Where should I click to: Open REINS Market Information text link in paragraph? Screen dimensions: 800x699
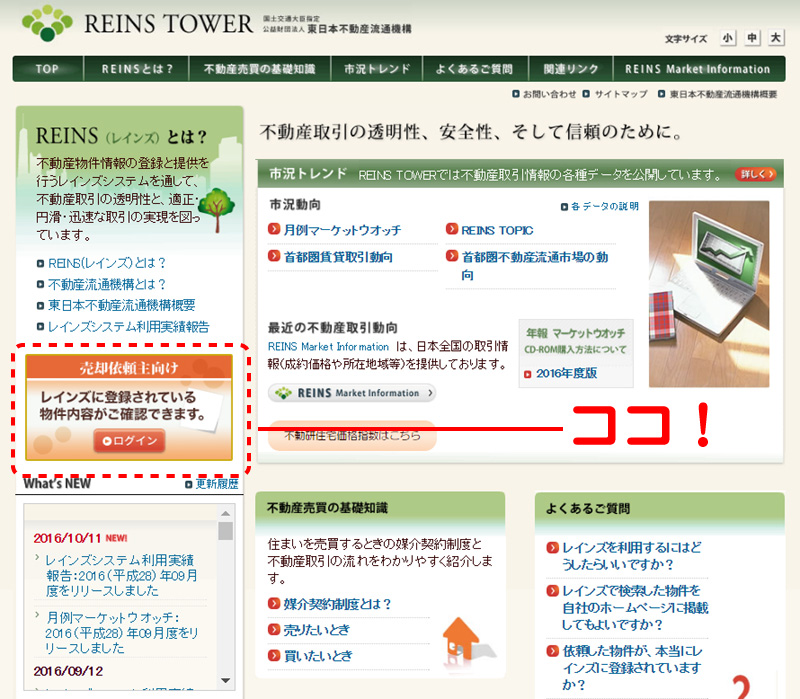[x=328, y=346]
